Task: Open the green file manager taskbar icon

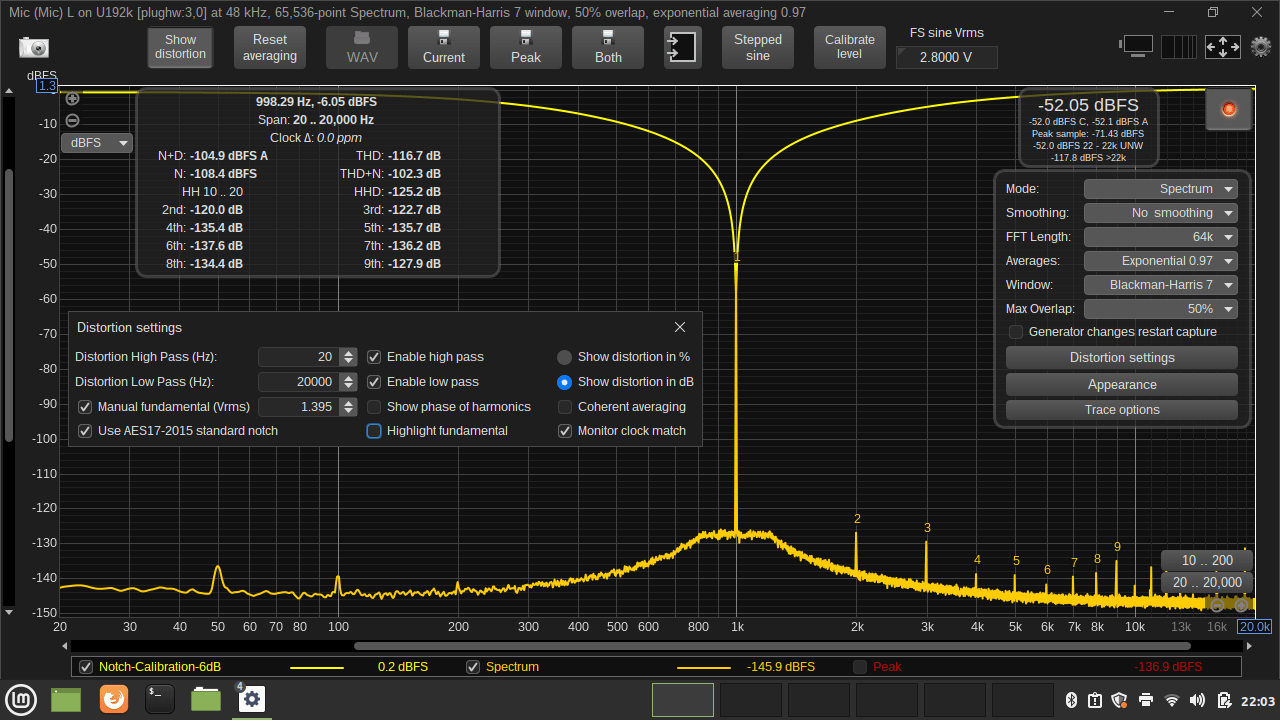Action: coord(206,699)
